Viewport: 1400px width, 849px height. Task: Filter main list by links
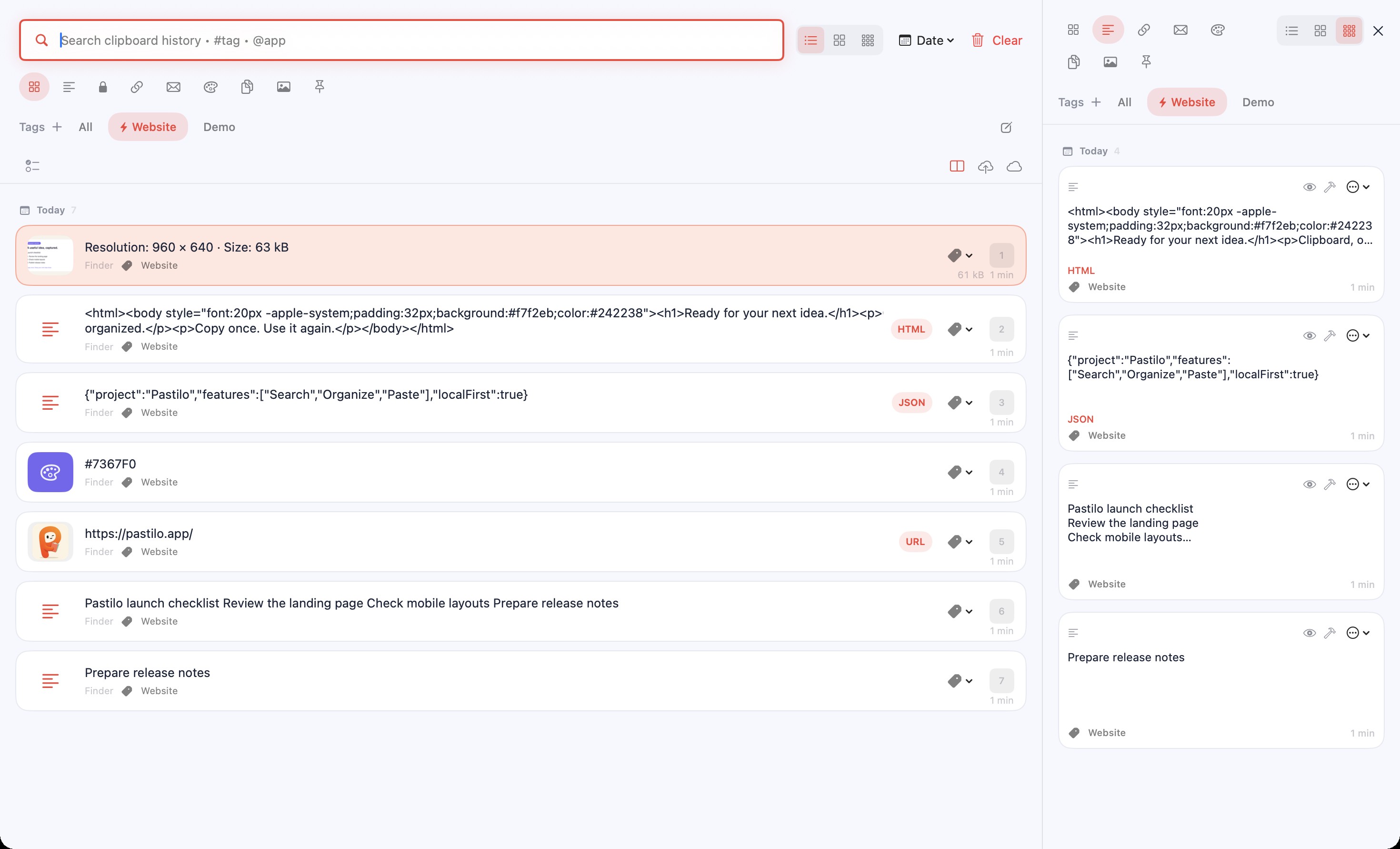tap(136, 87)
